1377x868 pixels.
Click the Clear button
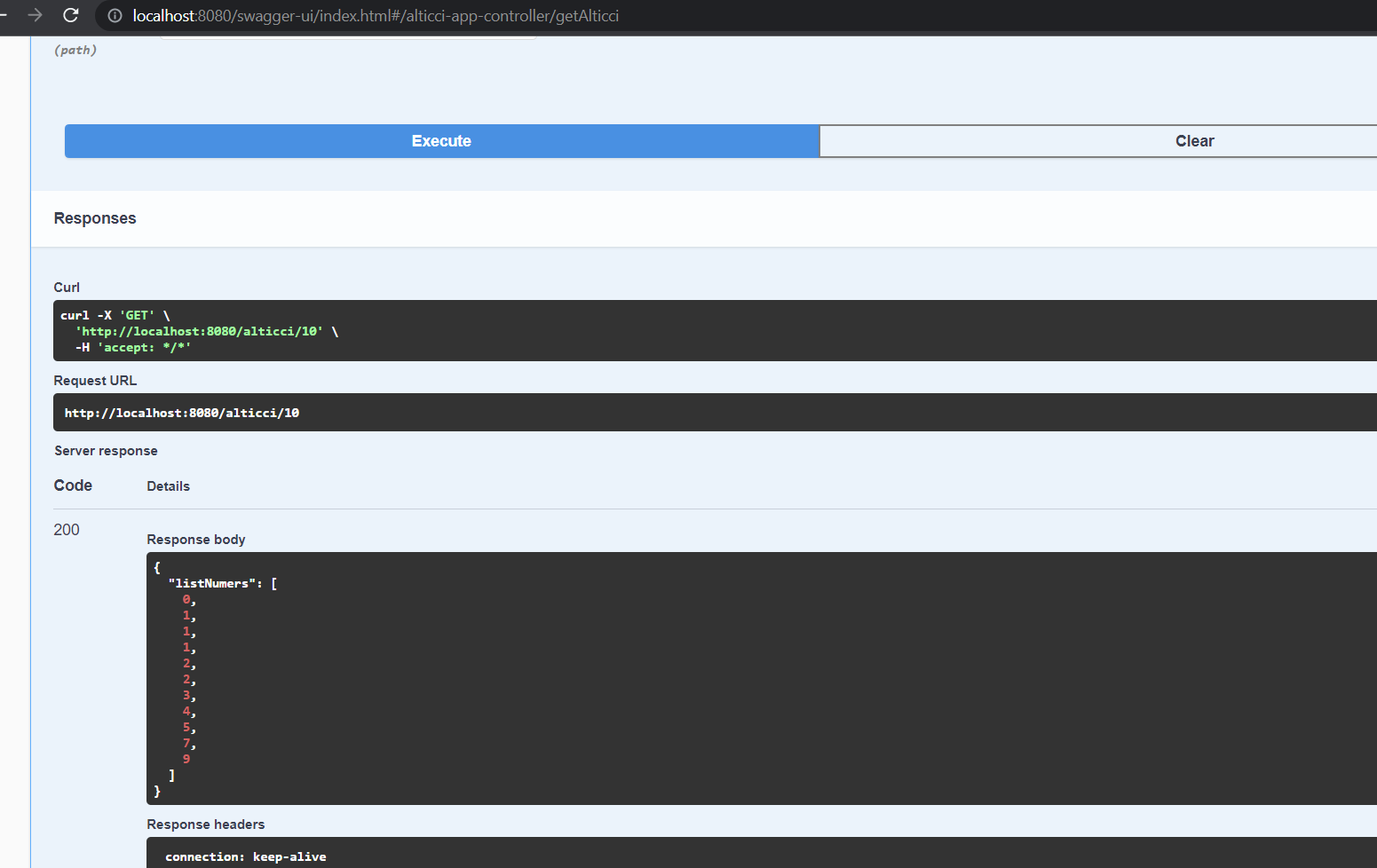coord(1194,140)
